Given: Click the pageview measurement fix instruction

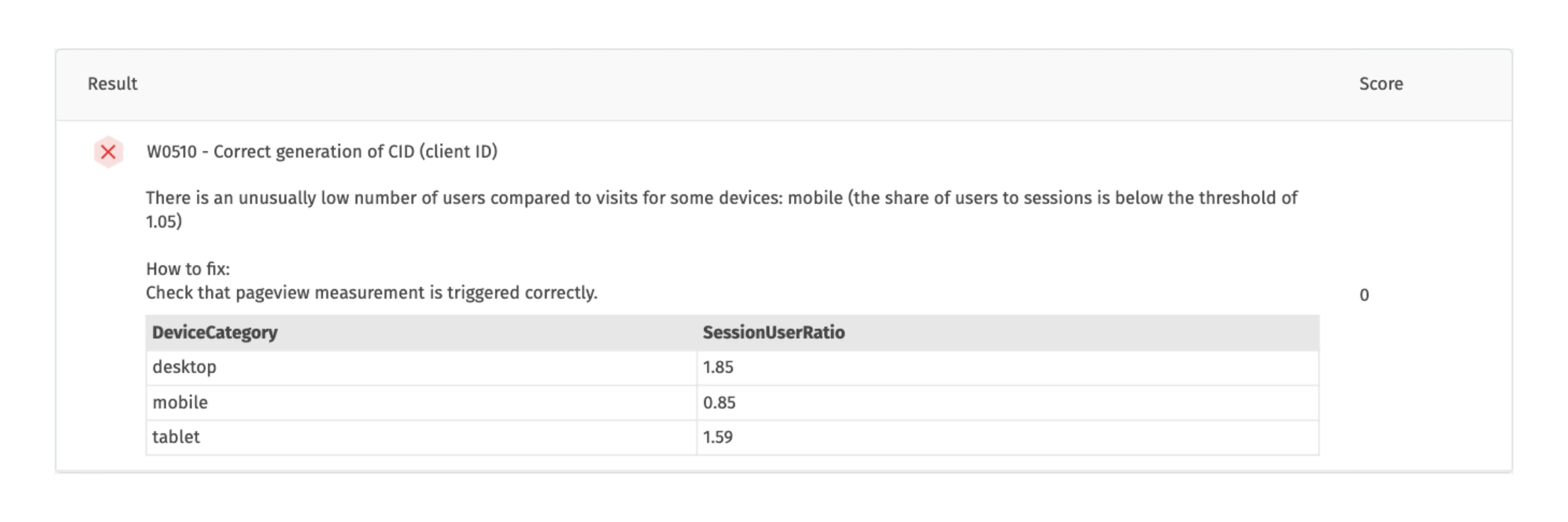Looking at the screenshot, I should point(371,292).
